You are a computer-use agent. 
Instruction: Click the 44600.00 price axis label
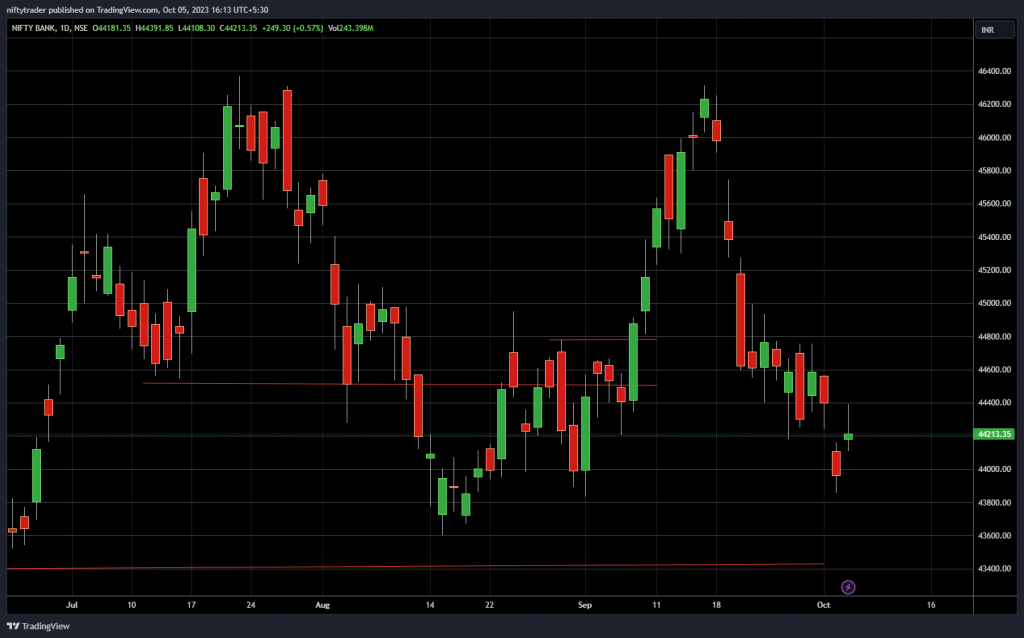[x=994, y=370]
